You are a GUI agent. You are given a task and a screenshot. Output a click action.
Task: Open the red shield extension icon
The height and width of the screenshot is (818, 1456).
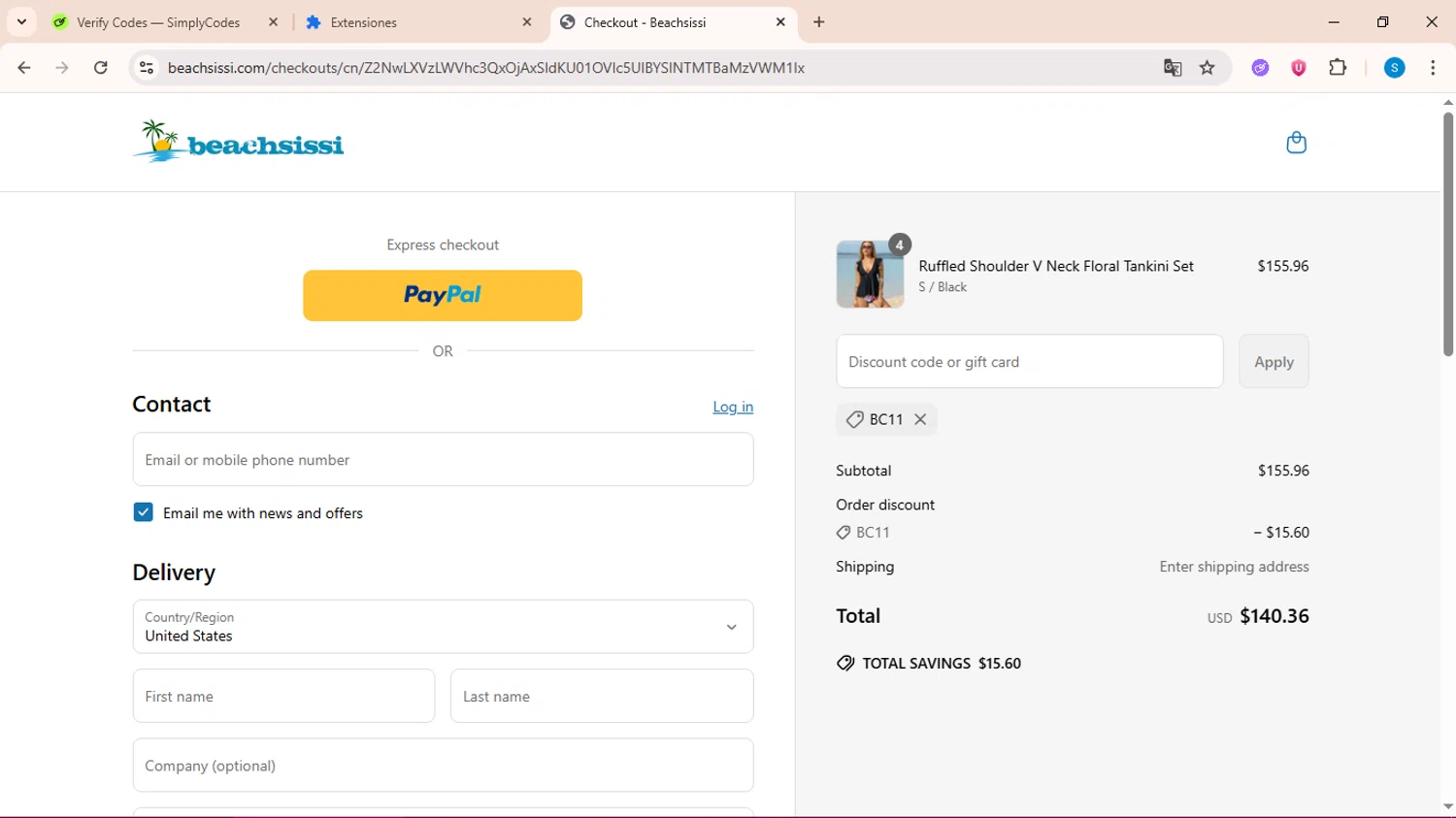click(x=1299, y=68)
